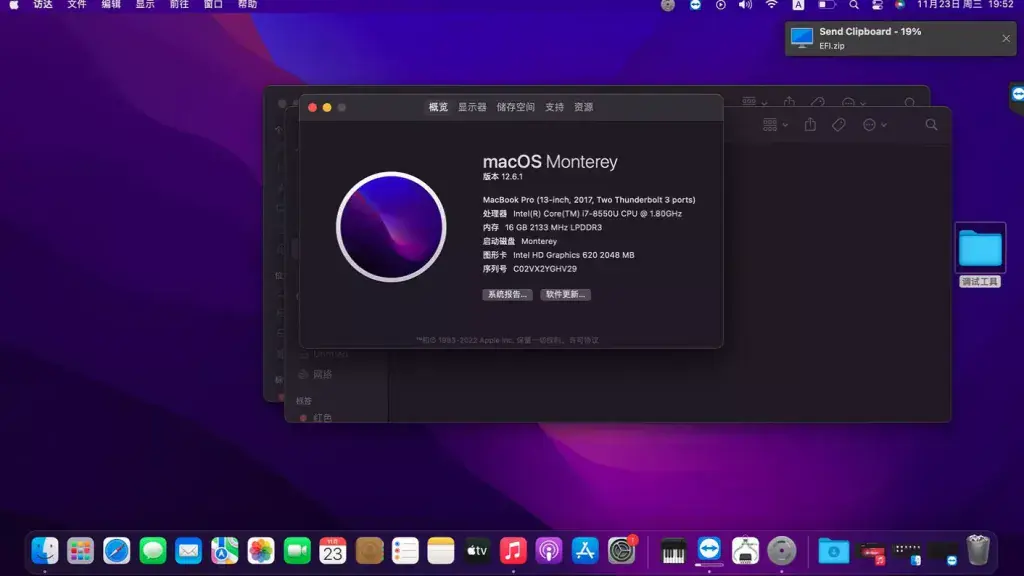Open the volume control in menu bar
The width and height of the screenshot is (1024, 576).
coord(745,5)
